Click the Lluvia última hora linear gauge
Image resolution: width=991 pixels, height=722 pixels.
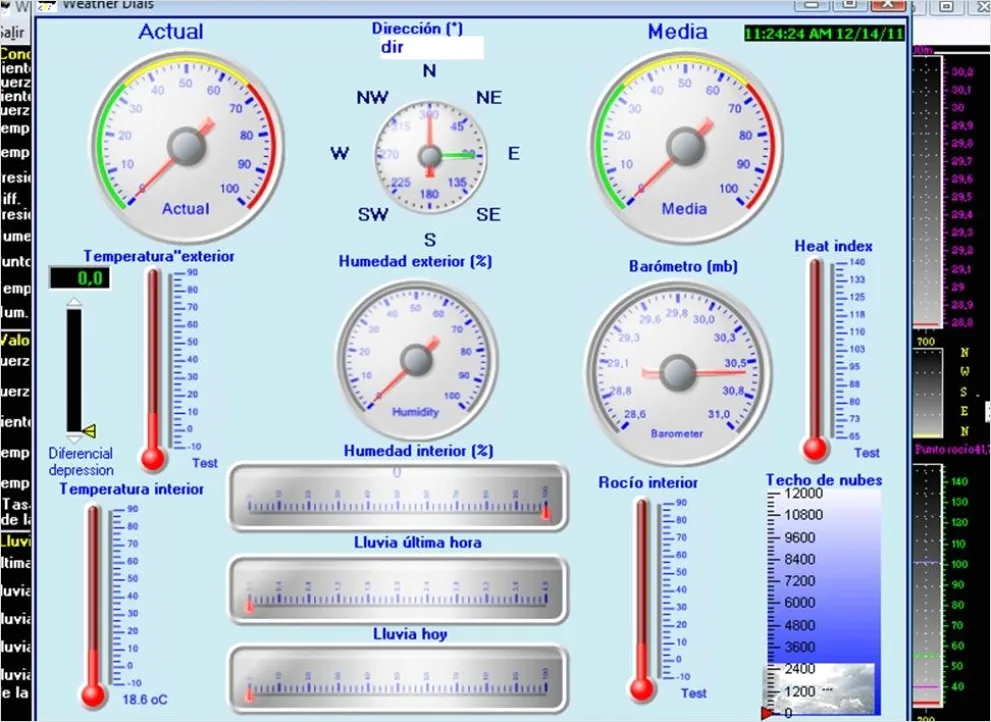click(398, 590)
